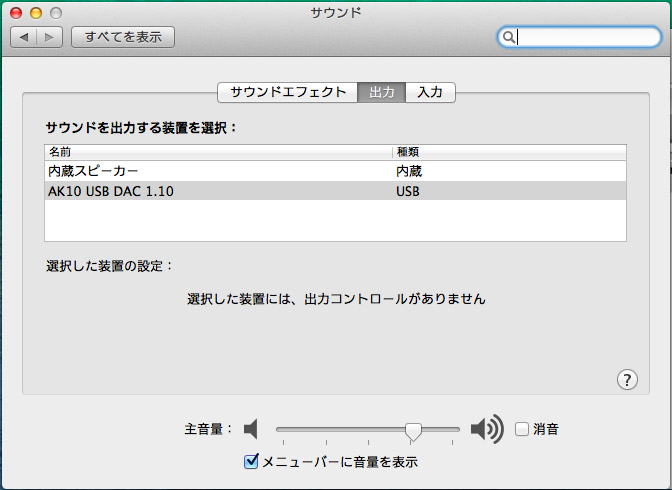Click the すべてを表示 button
Image resolution: width=672 pixels, height=490 pixels.
coord(123,37)
